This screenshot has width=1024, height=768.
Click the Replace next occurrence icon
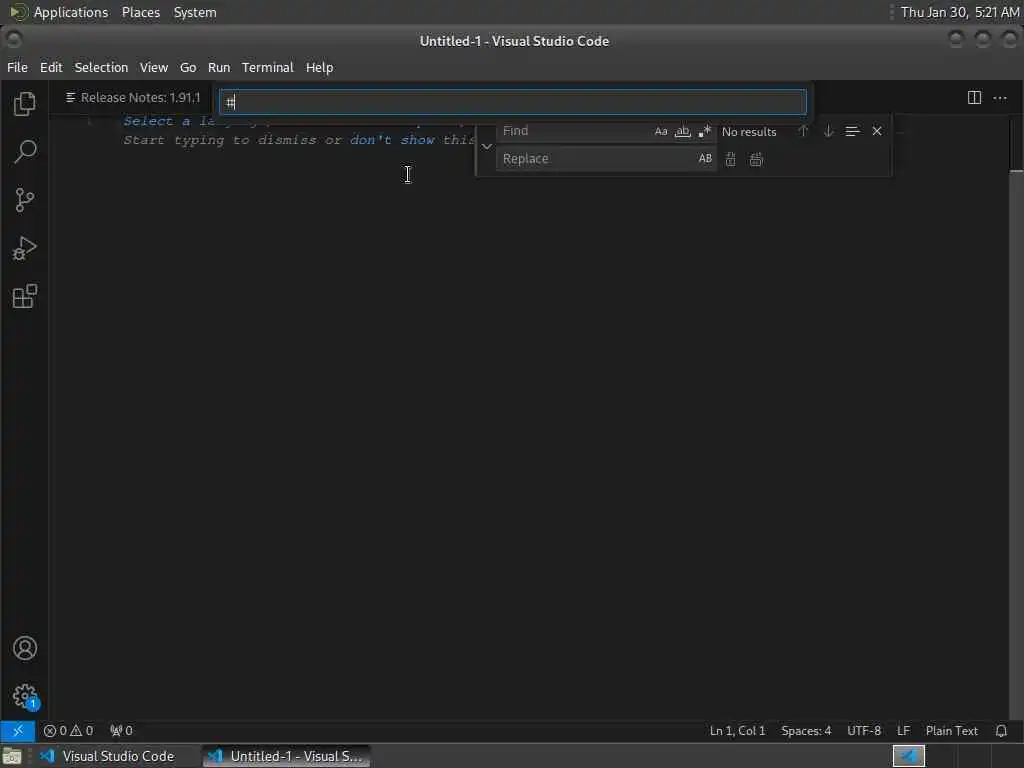[x=730, y=159]
